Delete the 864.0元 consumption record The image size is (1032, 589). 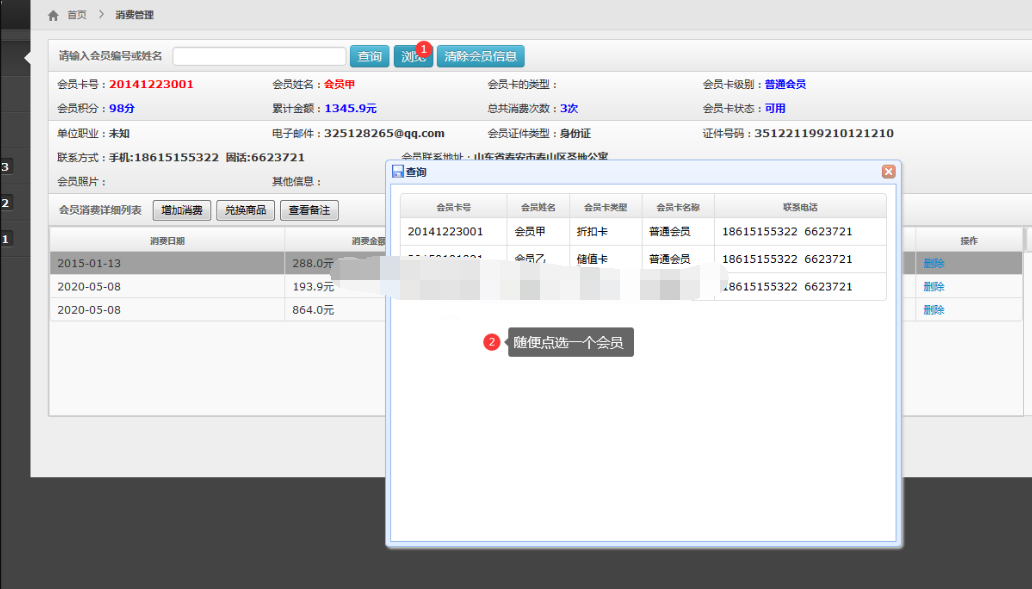pyautogui.click(x=934, y=310)
